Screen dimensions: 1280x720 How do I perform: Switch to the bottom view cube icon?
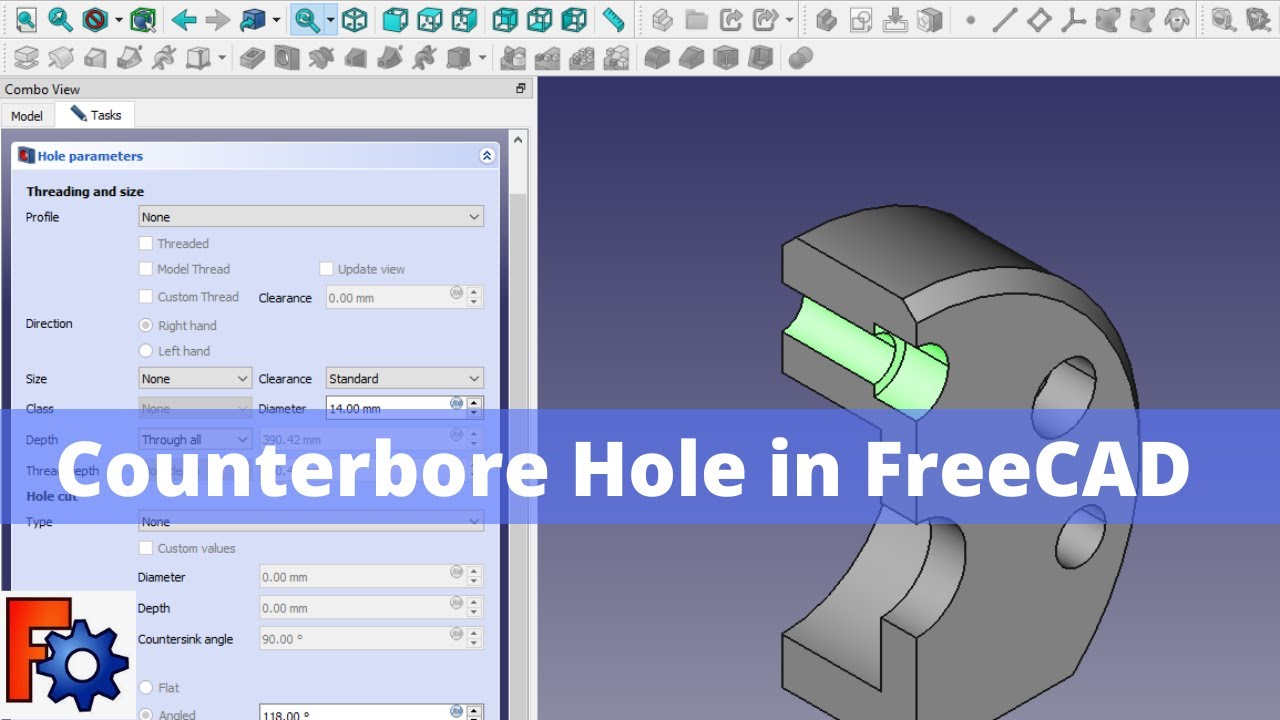coord(540,19)
